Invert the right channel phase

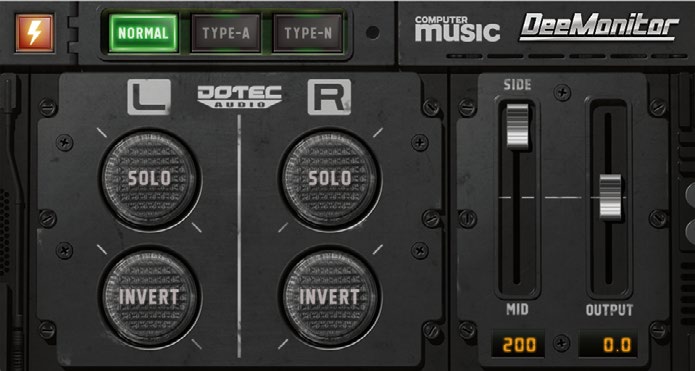coord(330,297)
